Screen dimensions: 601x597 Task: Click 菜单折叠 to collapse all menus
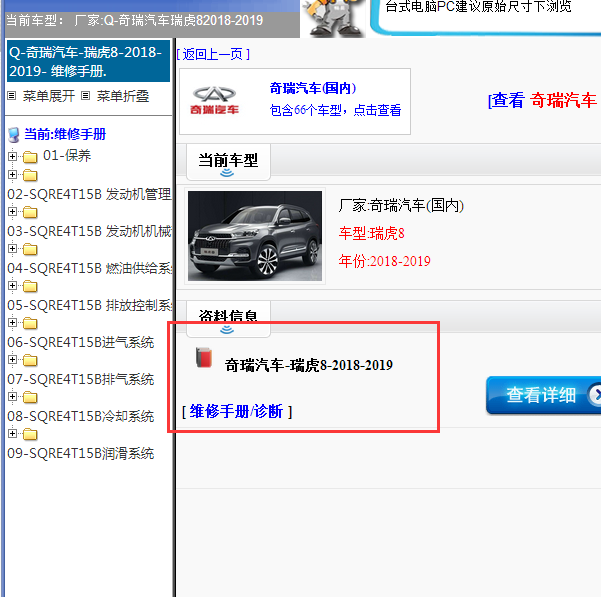(x=123, y=96)
